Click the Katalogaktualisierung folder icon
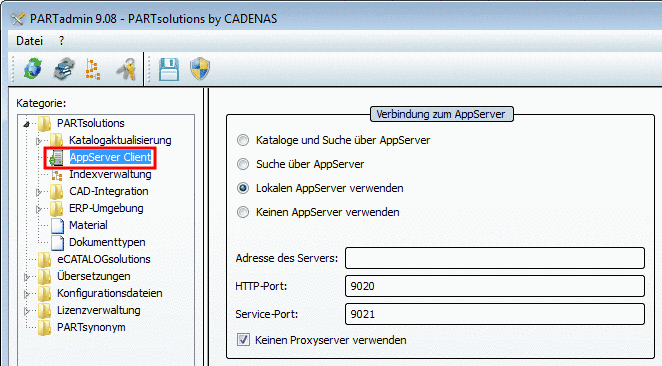The height and width of the screenshot is (366, 662). click(57, 141)
